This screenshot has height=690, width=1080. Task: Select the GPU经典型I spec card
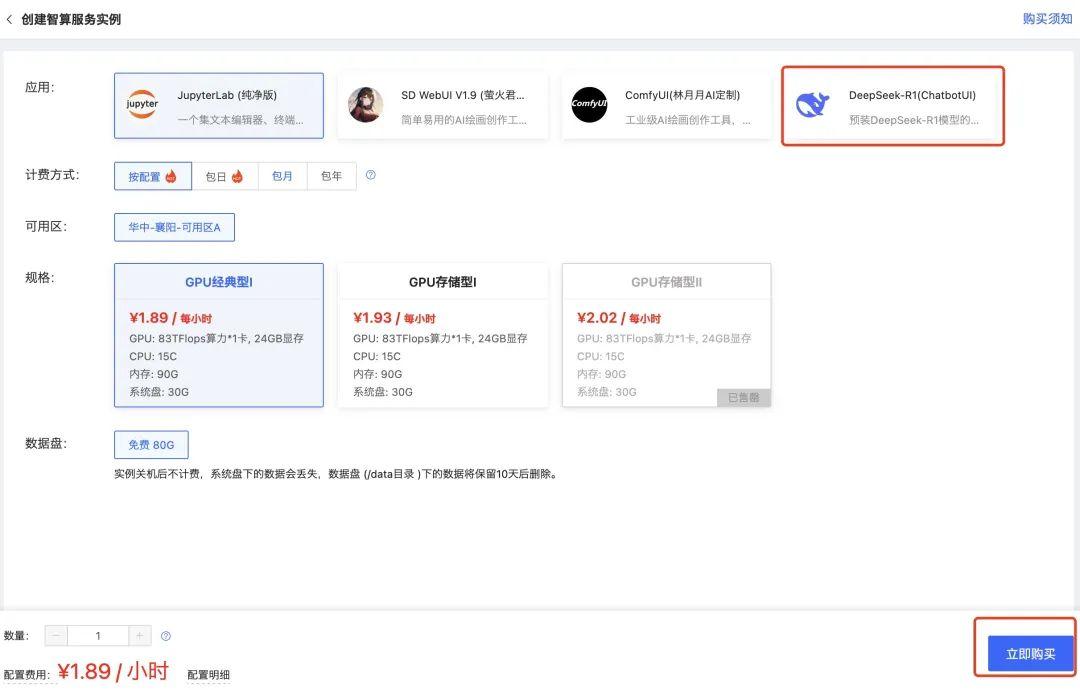[x=219, y=335]
